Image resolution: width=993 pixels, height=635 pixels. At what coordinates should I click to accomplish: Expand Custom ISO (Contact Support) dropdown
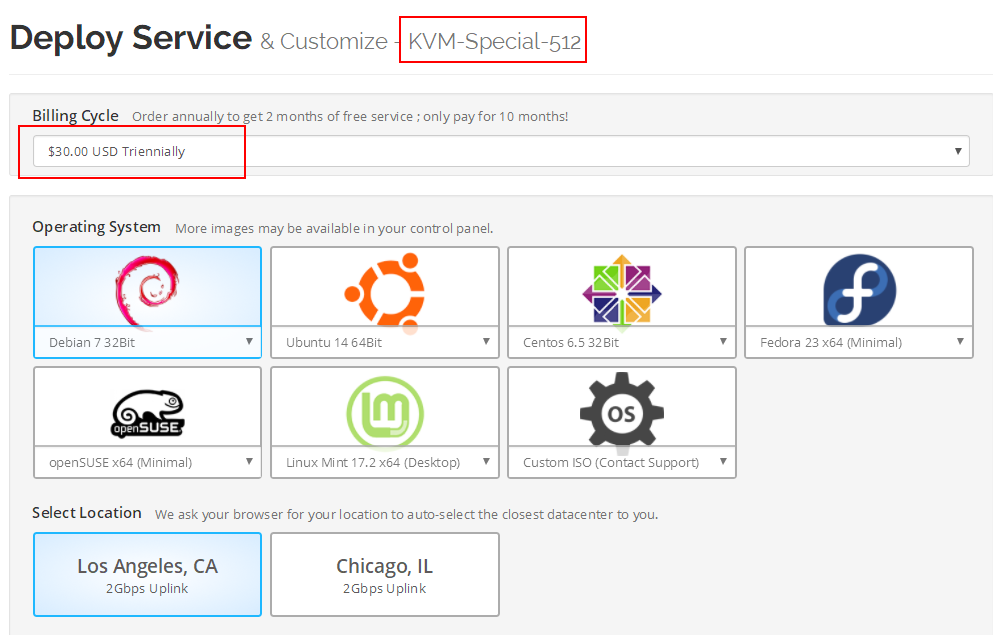pyautogui.click(x=621, y=462)
